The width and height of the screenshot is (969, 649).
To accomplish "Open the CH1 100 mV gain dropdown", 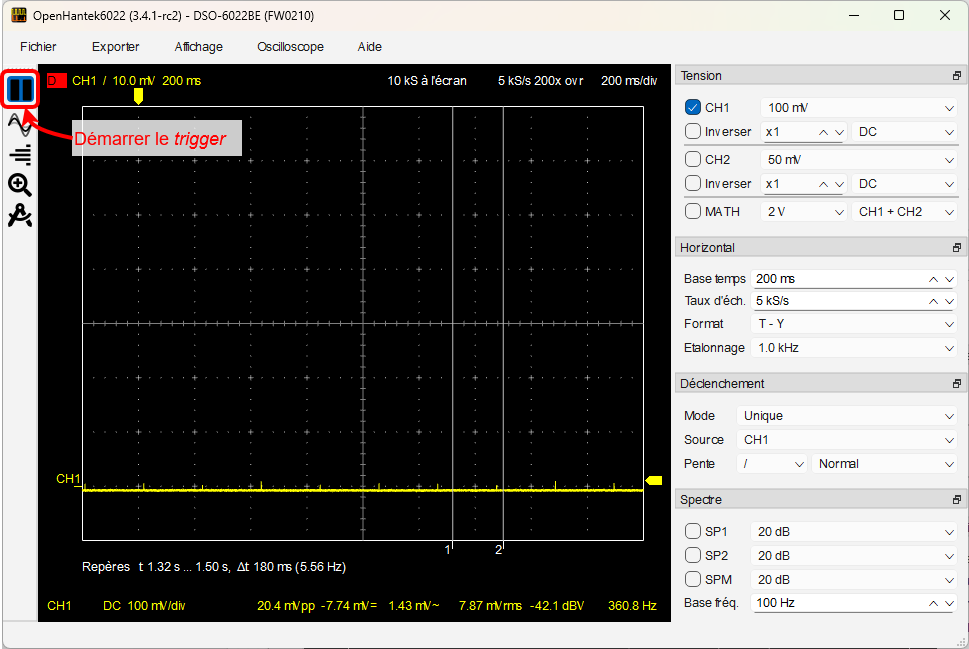I will 858,108.
